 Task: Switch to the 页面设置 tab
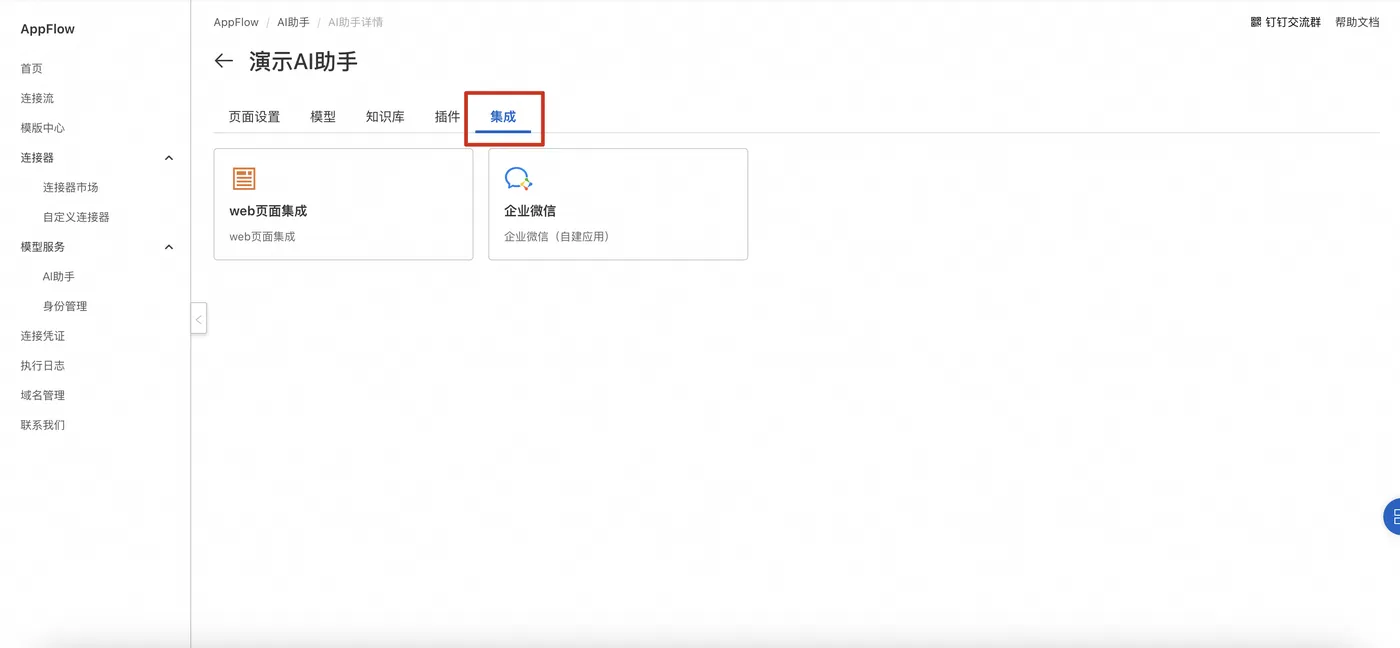[254, 117]
